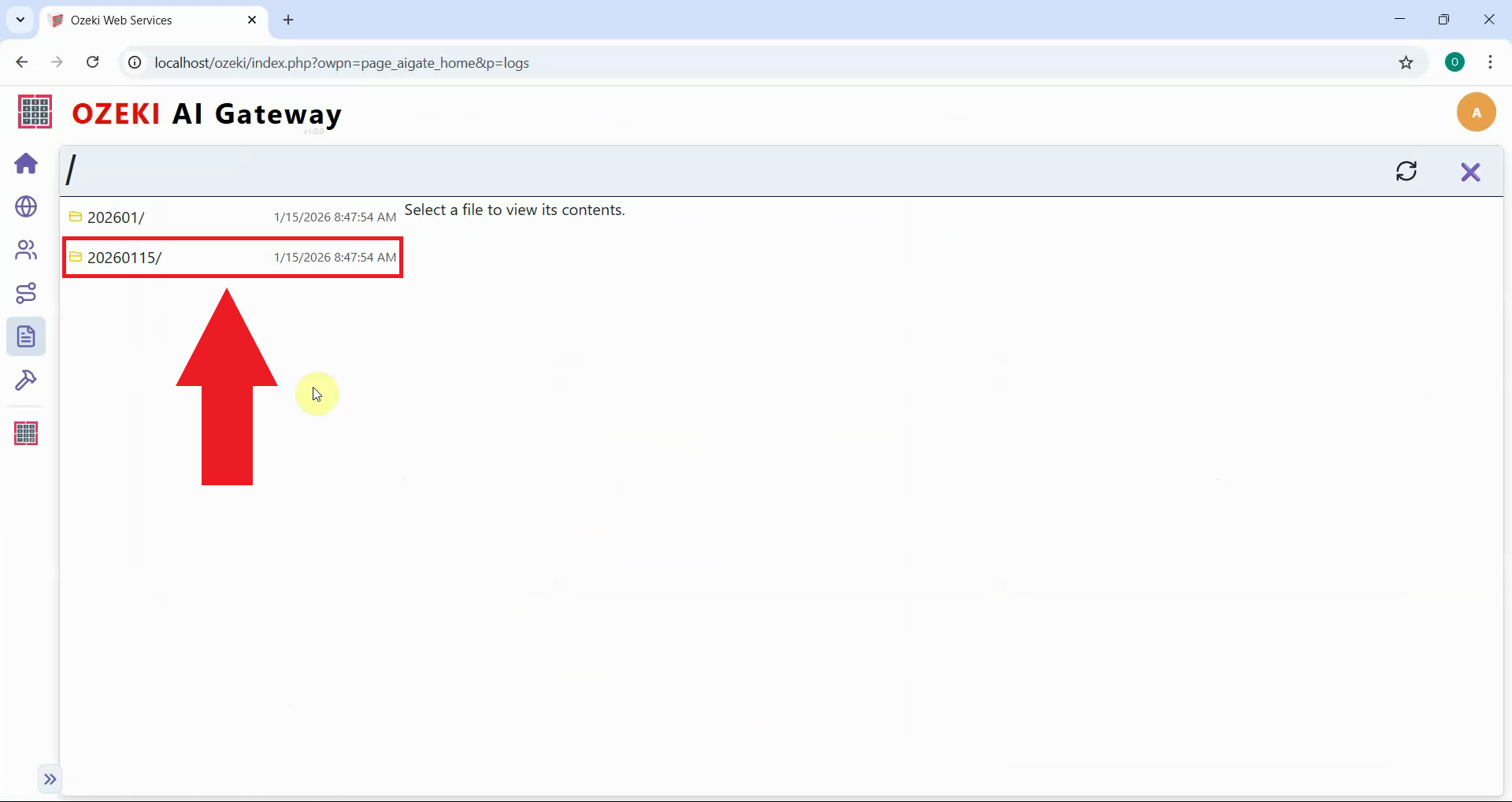This screenshot has height=802, width=1512.
Task: Select the globe network icon in sidebar
Action: click(x=26, y=207)
